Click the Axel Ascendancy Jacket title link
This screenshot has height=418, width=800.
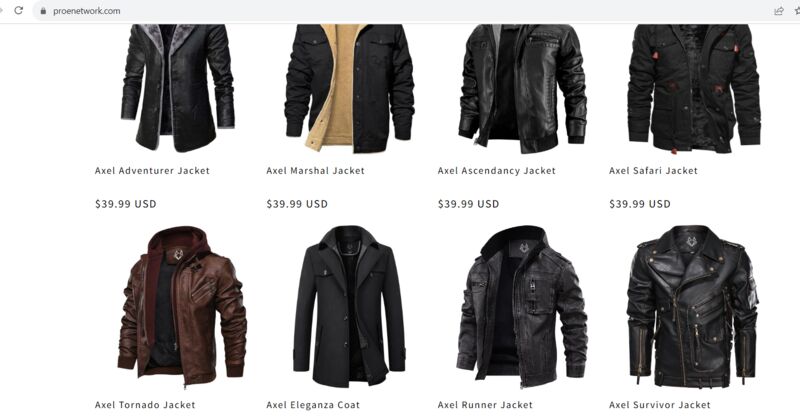496,170
